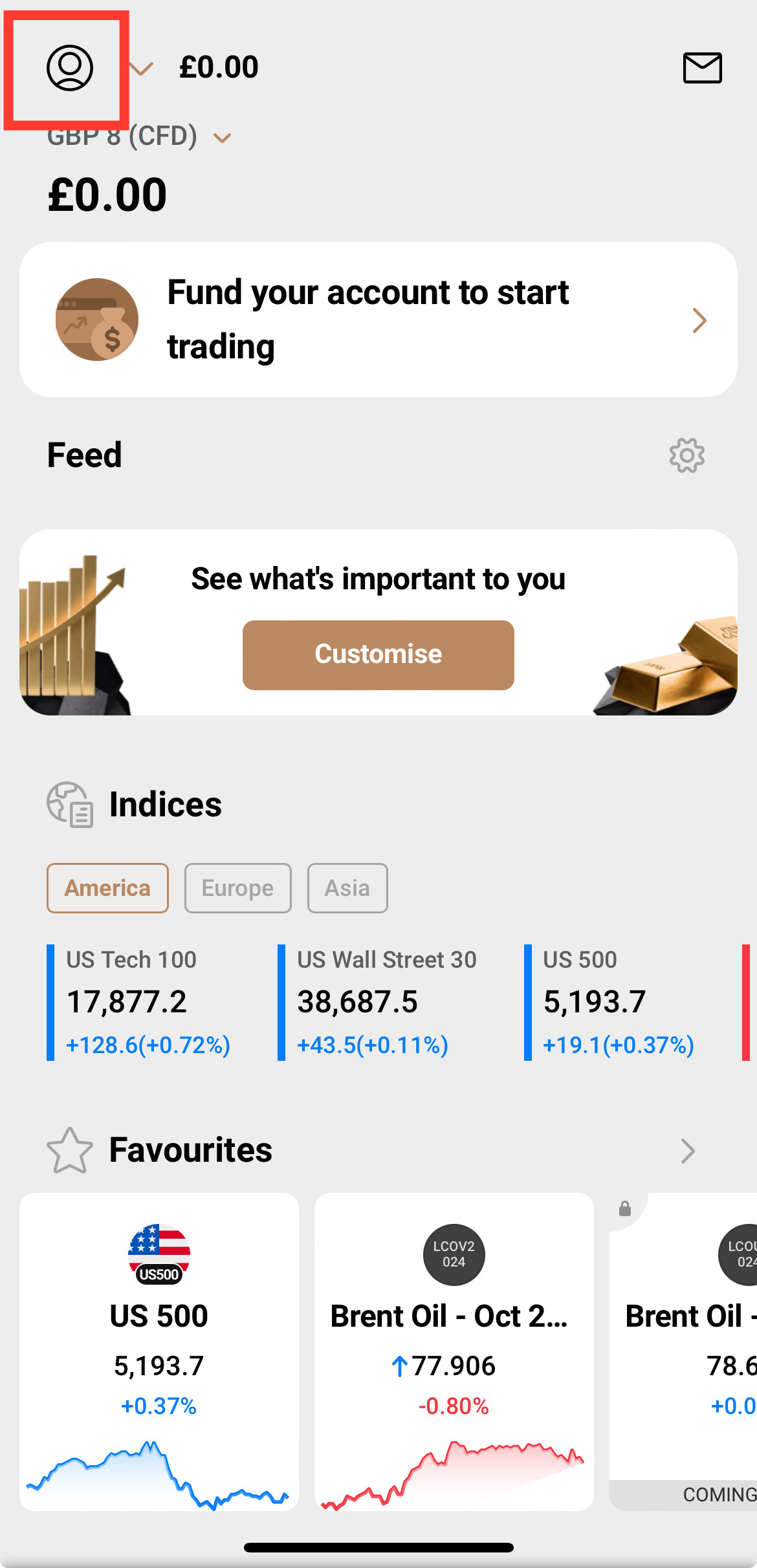This screenshot has height=1568, width=757.
Task: Expand Favourites list with chevron arrow
Action: [x=687, y=1151]
